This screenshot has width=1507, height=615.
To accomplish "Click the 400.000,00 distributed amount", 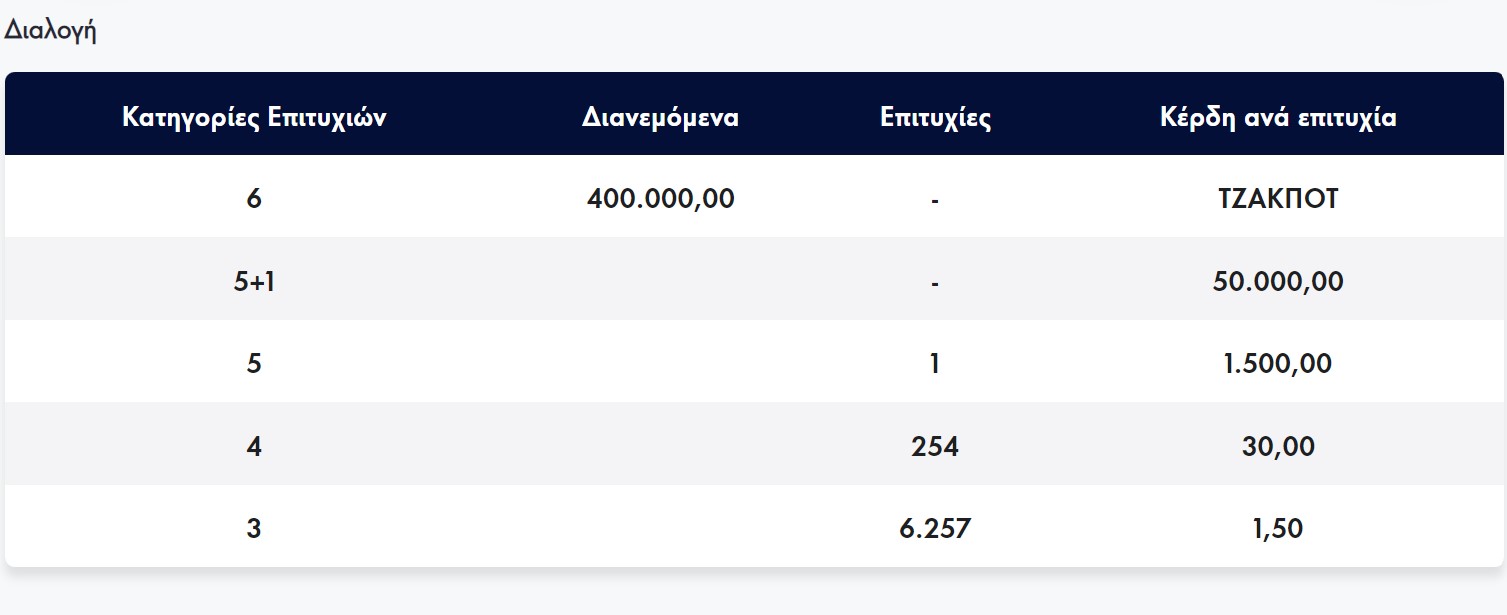I will click(660, 198).
